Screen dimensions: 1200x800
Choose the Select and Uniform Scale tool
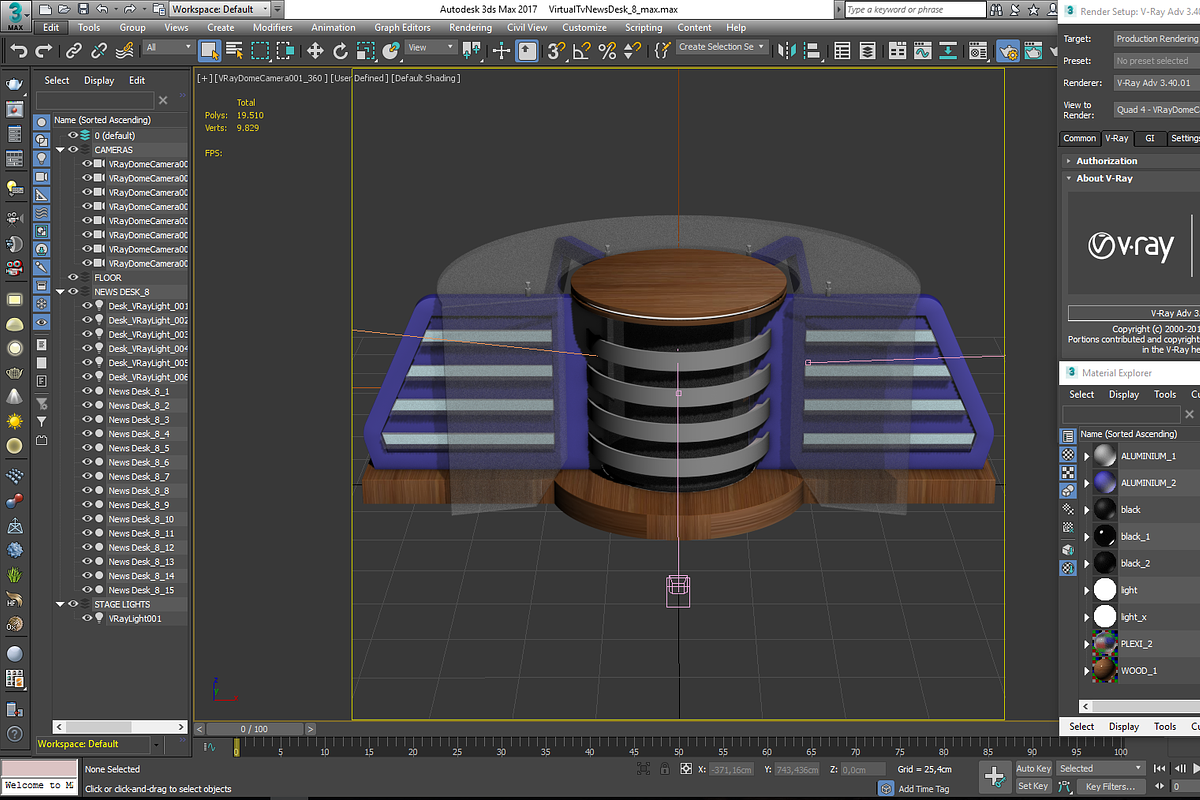point(365,50)
